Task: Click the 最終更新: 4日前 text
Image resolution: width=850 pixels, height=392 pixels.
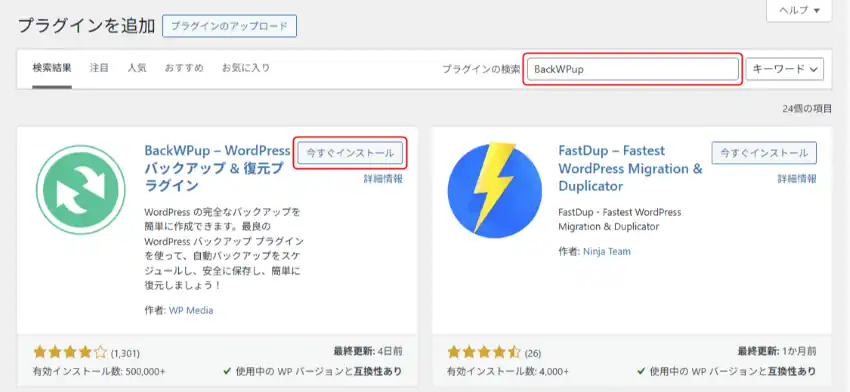Action: point(368,351)
